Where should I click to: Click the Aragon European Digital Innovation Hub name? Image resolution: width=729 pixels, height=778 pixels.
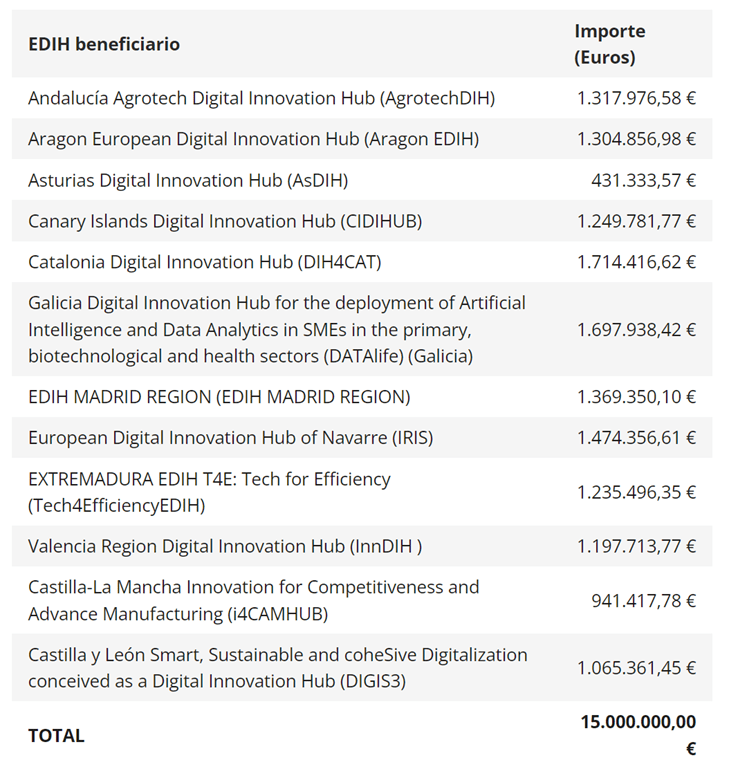tap(253, 139)
